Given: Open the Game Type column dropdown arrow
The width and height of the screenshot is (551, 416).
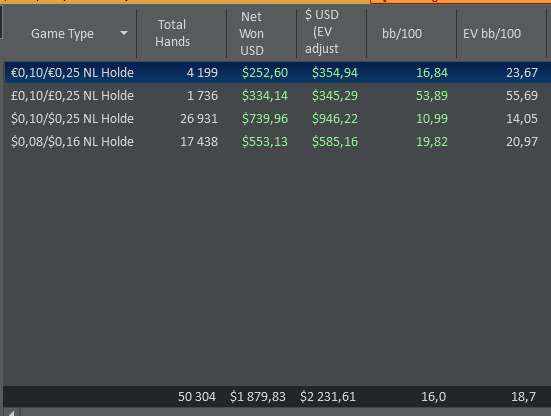Looking at the screenshot, I should pyautogui.click(x=124, y=33).
